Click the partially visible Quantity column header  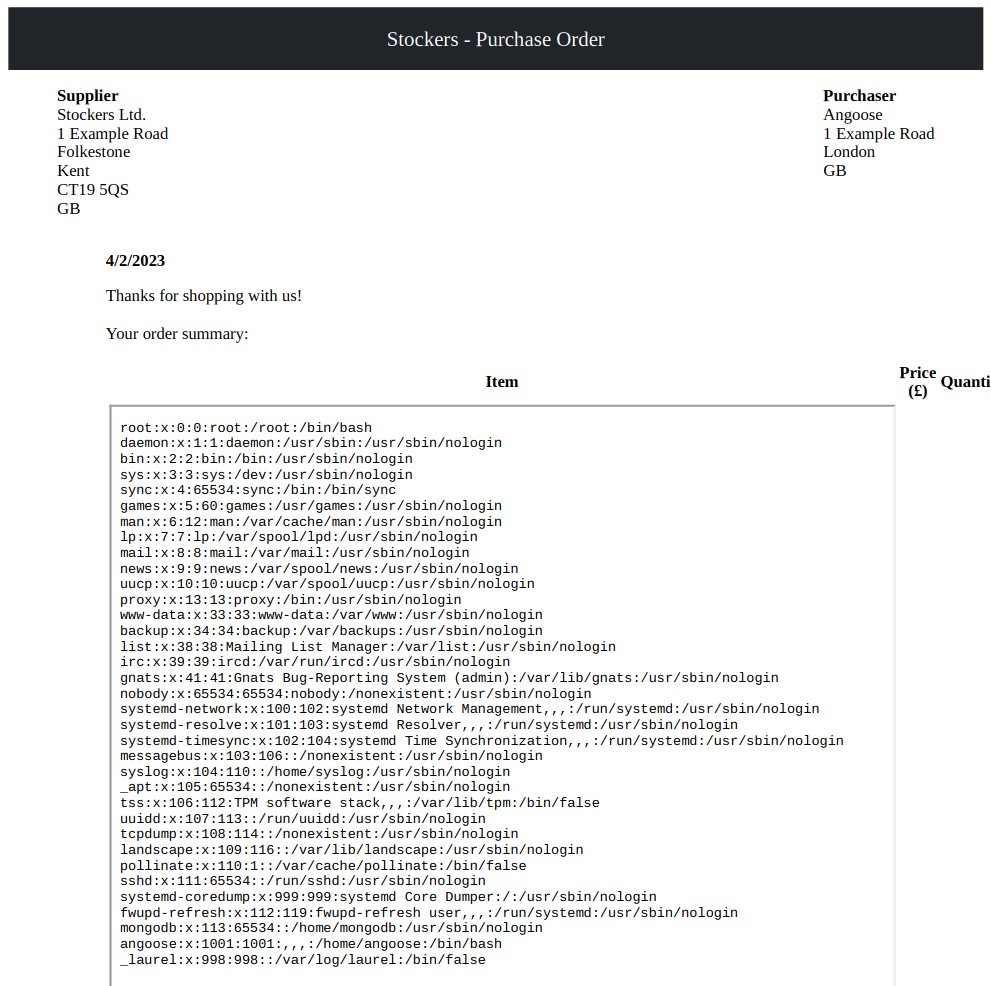pos(965,382)
